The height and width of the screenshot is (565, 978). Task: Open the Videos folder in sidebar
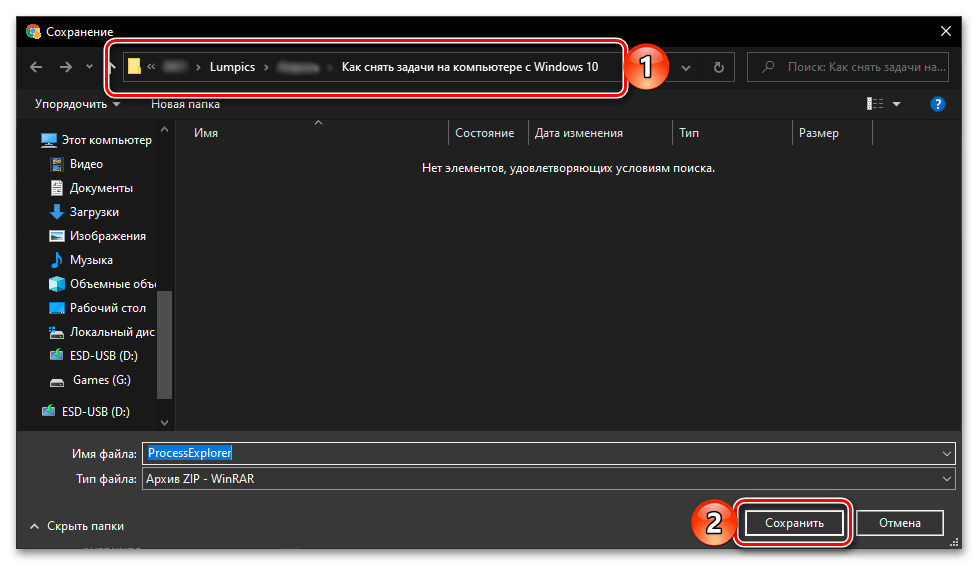click(x=86, y=164)
